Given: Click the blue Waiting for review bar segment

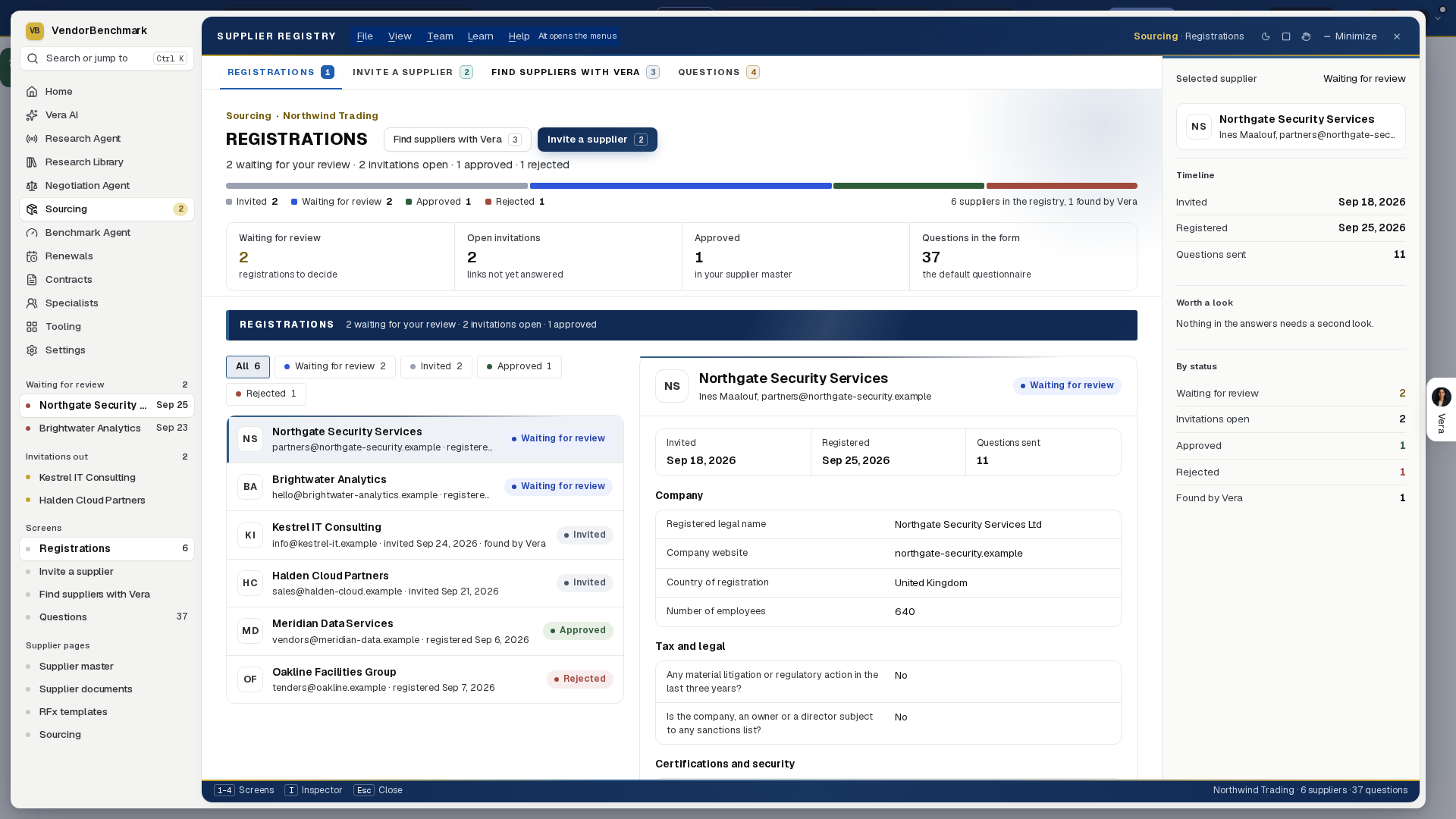Looking at the screenshot, I should [x=681, y=186].
